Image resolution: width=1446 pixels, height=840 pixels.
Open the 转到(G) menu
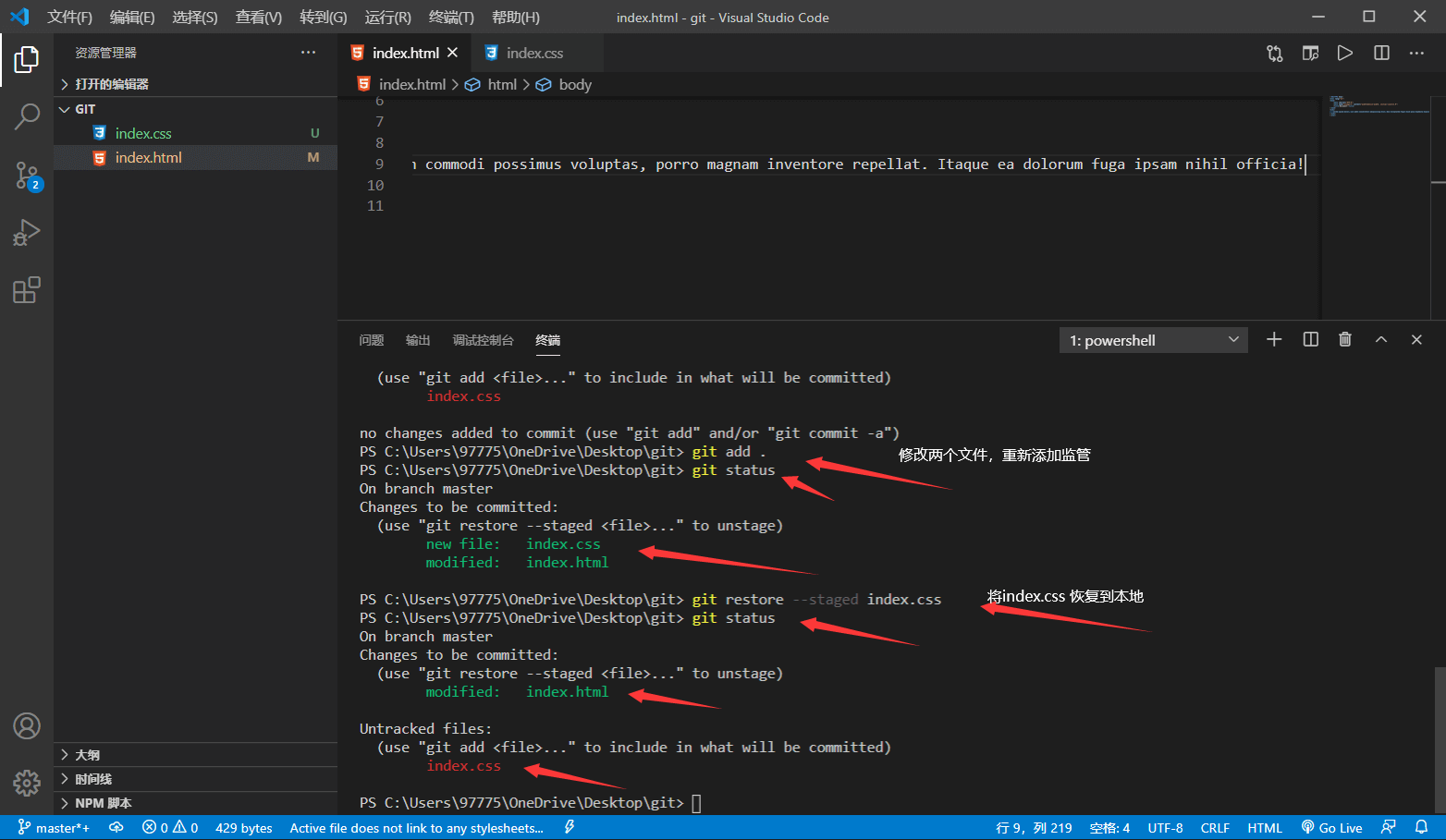[x=324, y=17]
